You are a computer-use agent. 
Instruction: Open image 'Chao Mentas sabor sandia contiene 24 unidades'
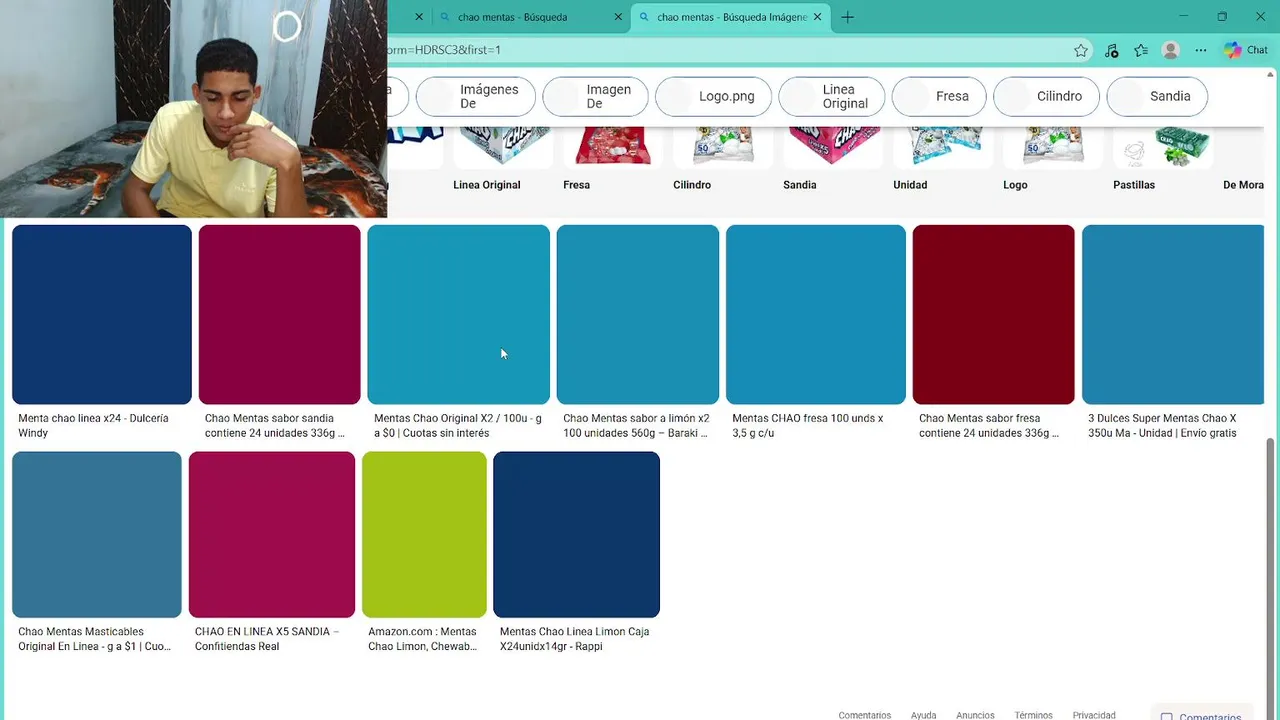coord(280,315)
